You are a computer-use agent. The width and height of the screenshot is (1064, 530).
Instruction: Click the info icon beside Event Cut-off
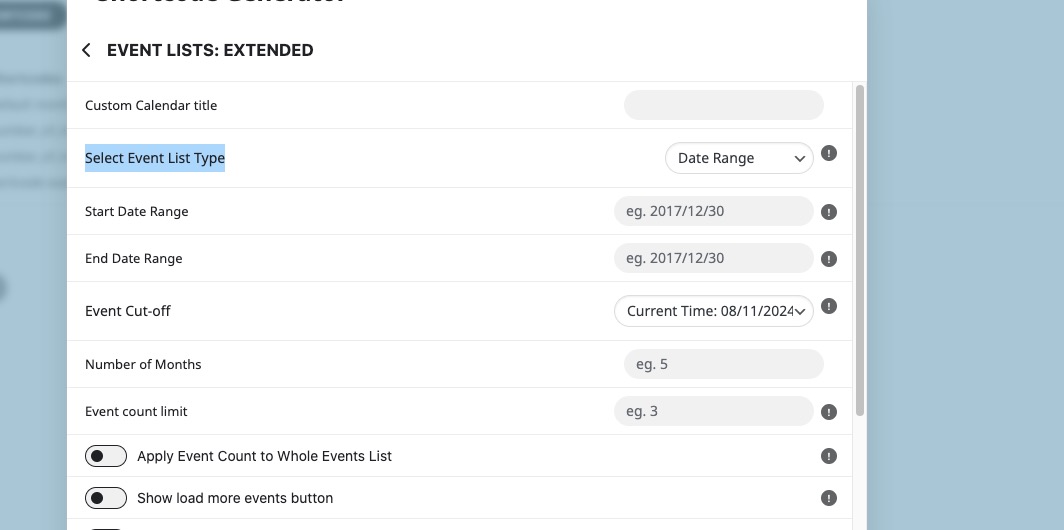pos(829,307)
